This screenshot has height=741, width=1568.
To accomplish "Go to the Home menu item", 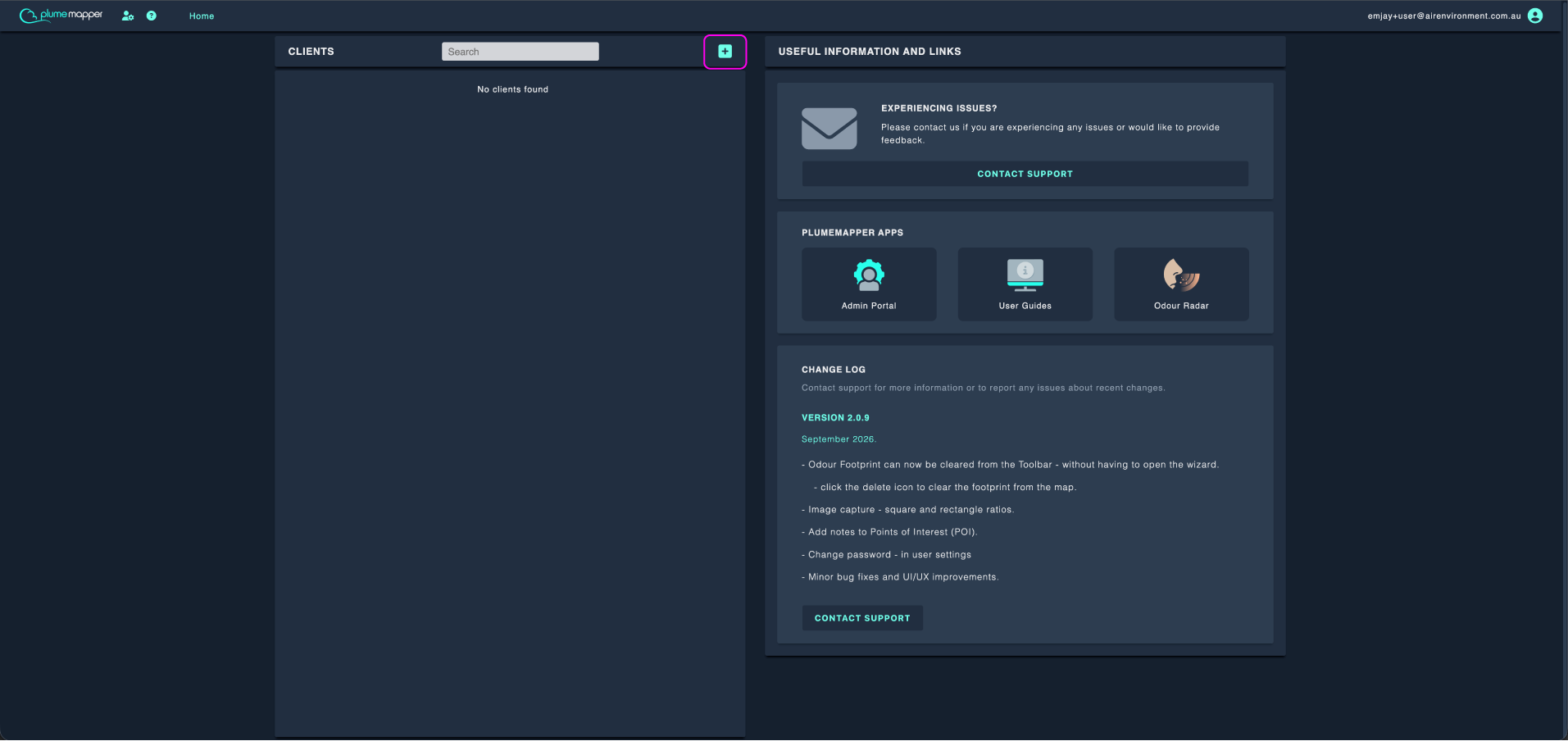I will (202, 16).
